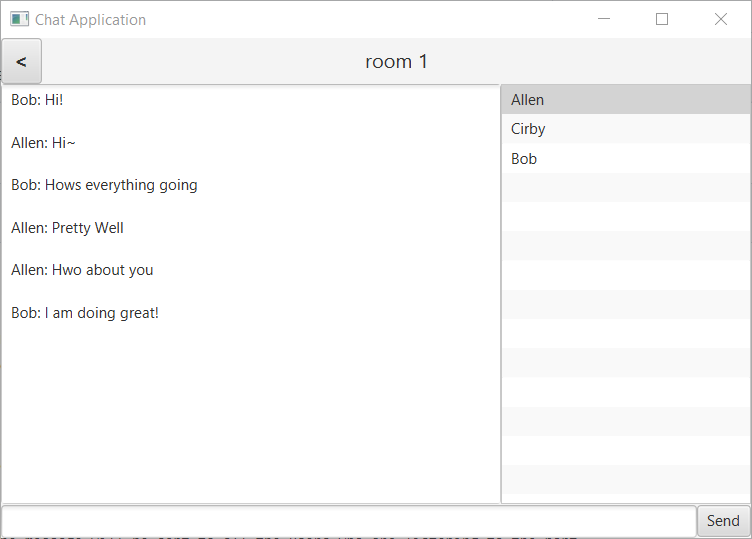This screenshot has width=752, height=539.
Task: Click message 'Bob: I am doing great!'
Action: pos(85,313)
